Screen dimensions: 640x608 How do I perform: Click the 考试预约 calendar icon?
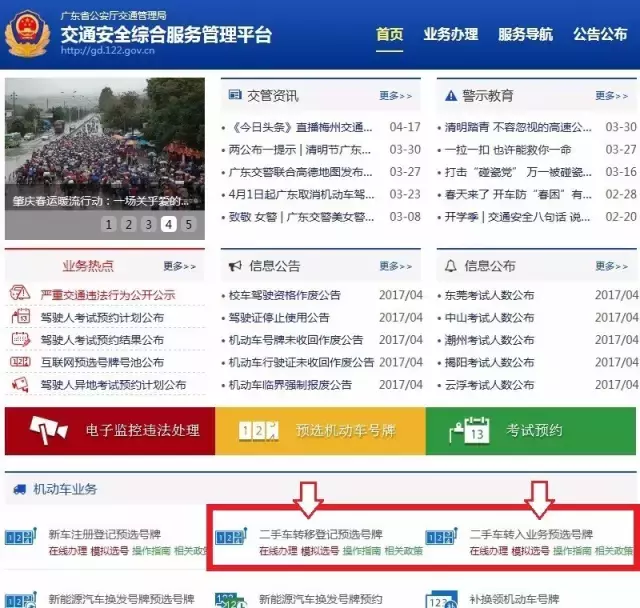(x=469, y=430)
